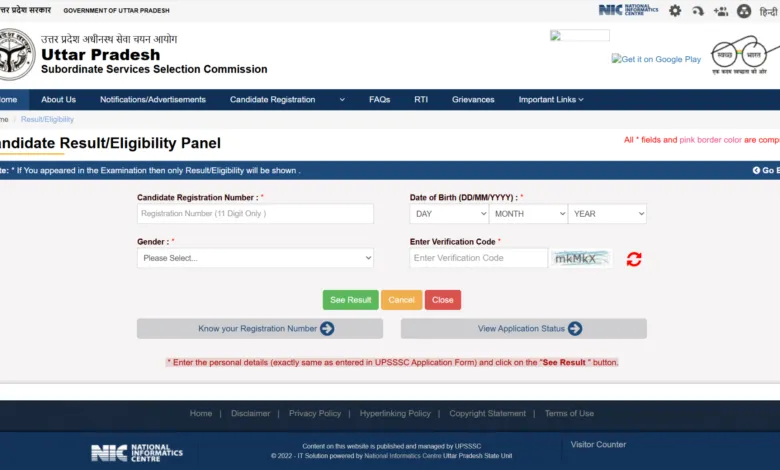Open the Candidate Registration menu
Screen dimensions: 780x470
tap(286, 100)
